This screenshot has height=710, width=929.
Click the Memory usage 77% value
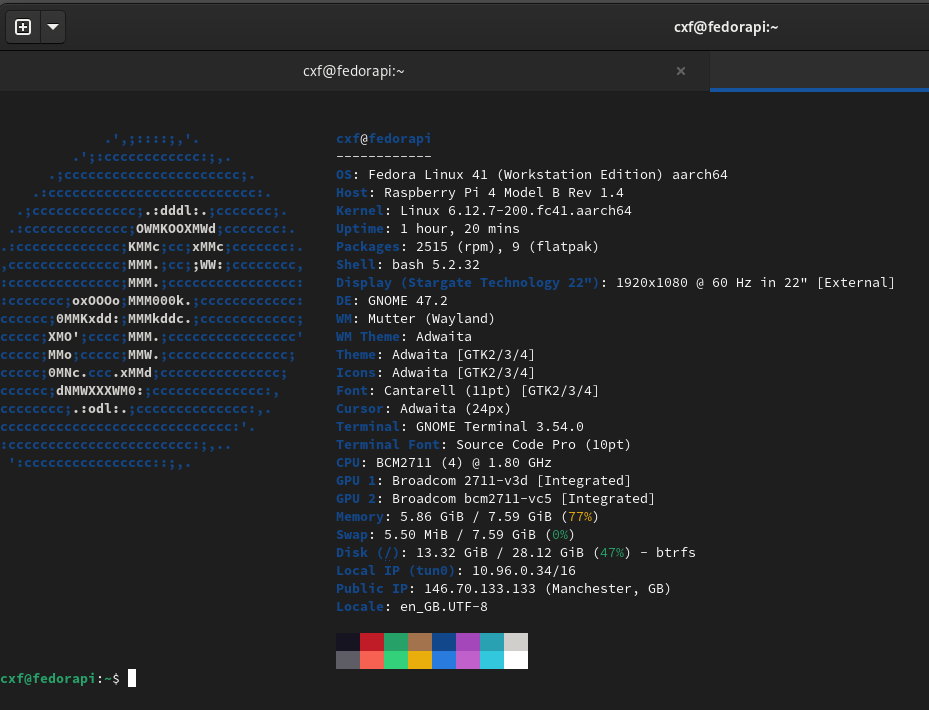pyautogui.click(x=580, y=517)
